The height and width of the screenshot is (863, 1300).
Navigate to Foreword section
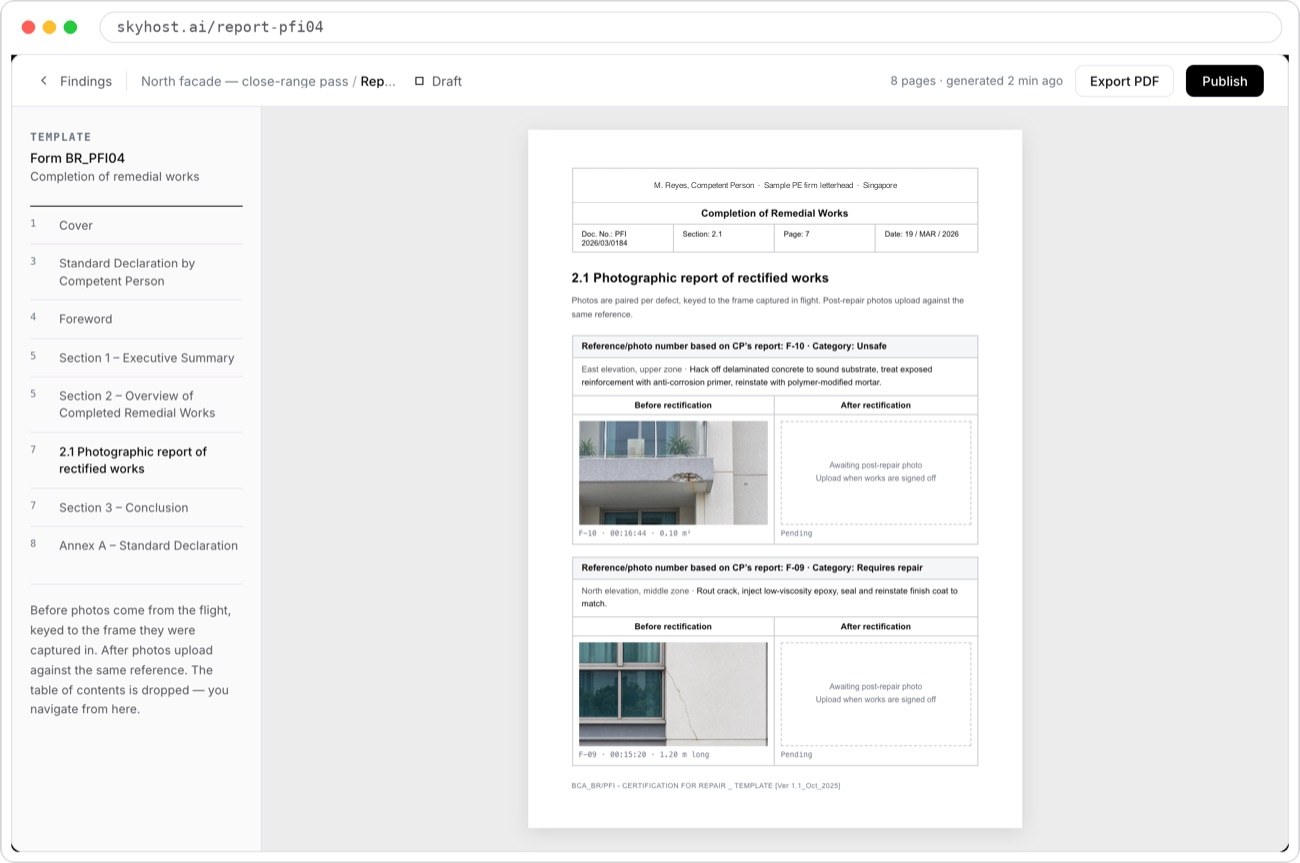point(136,319)
